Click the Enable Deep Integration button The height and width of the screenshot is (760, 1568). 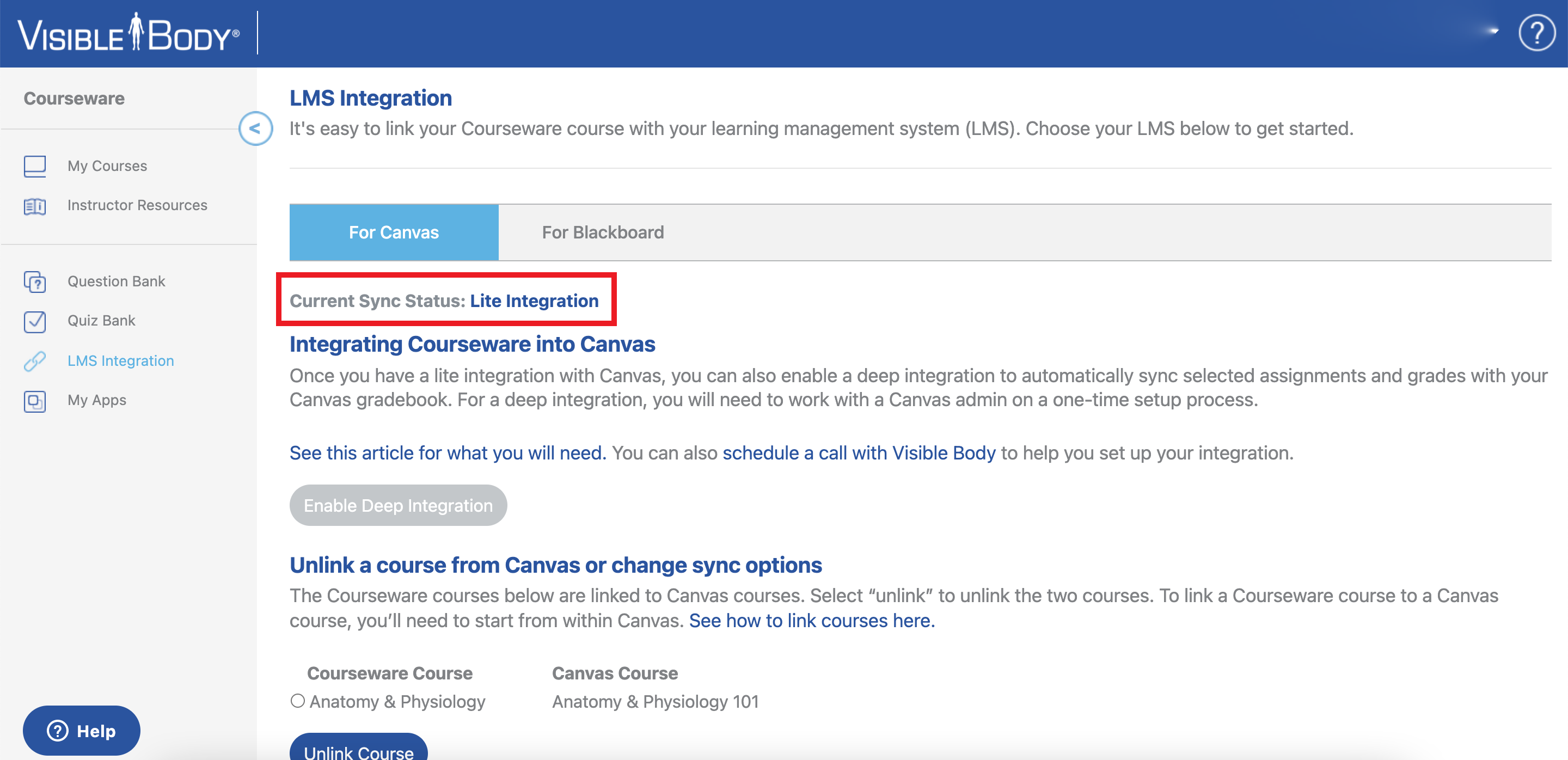pyautogui.click(x=398, y=505)
